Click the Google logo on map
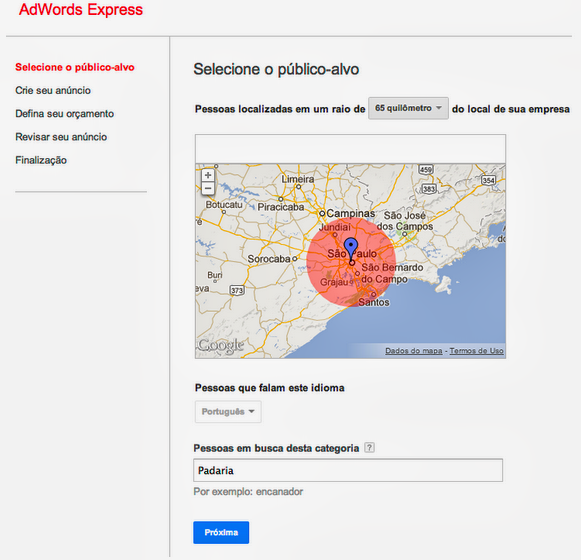Screen dimensions: 581x560 221,346
